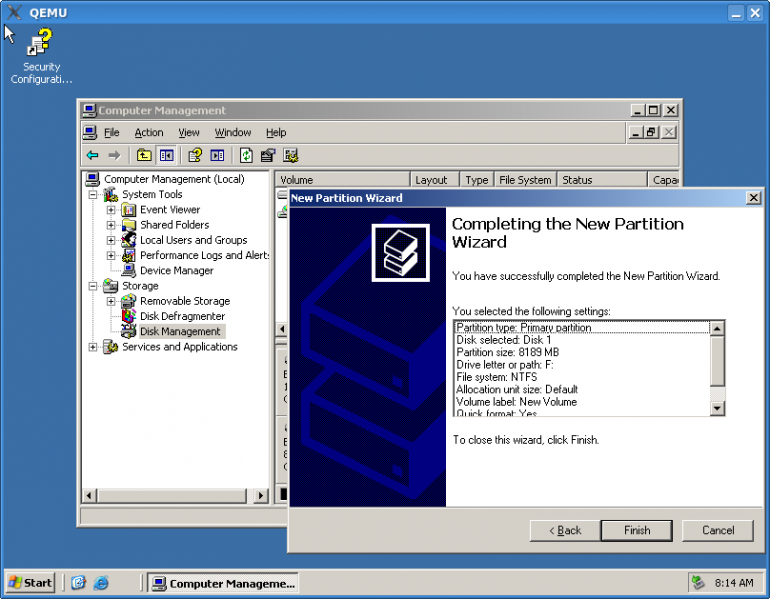
Task: Click the Up One Level toolbar icon
Action: 144,155
